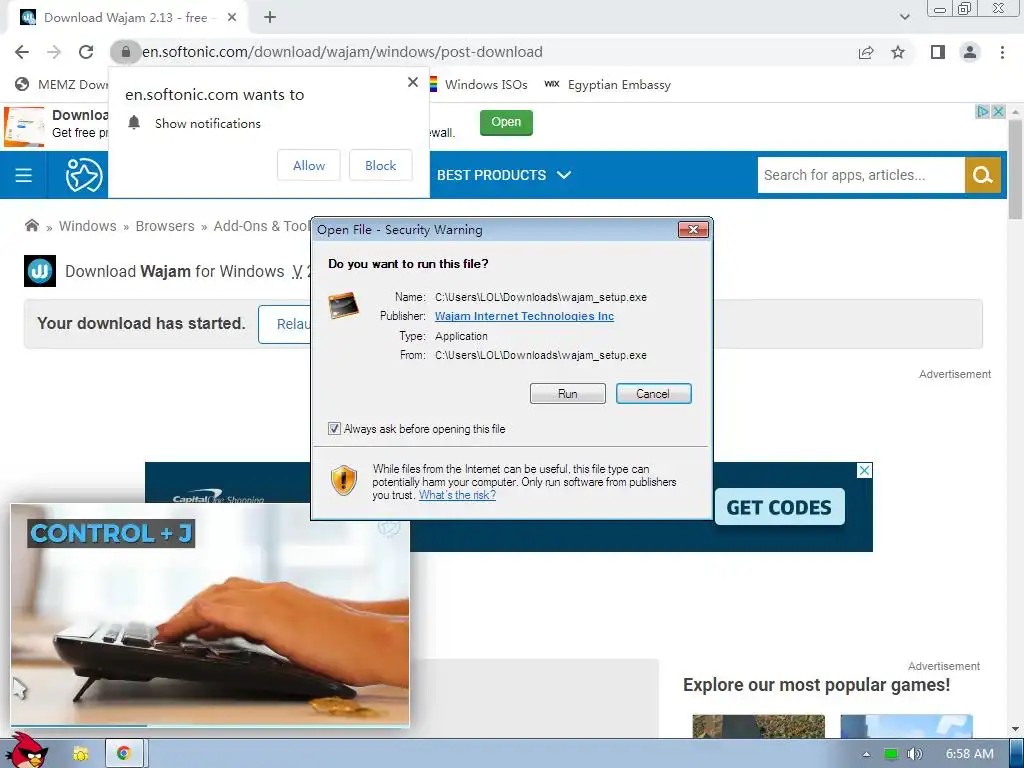Click the top banner ad thumbnail image

(x=24, y=127)
